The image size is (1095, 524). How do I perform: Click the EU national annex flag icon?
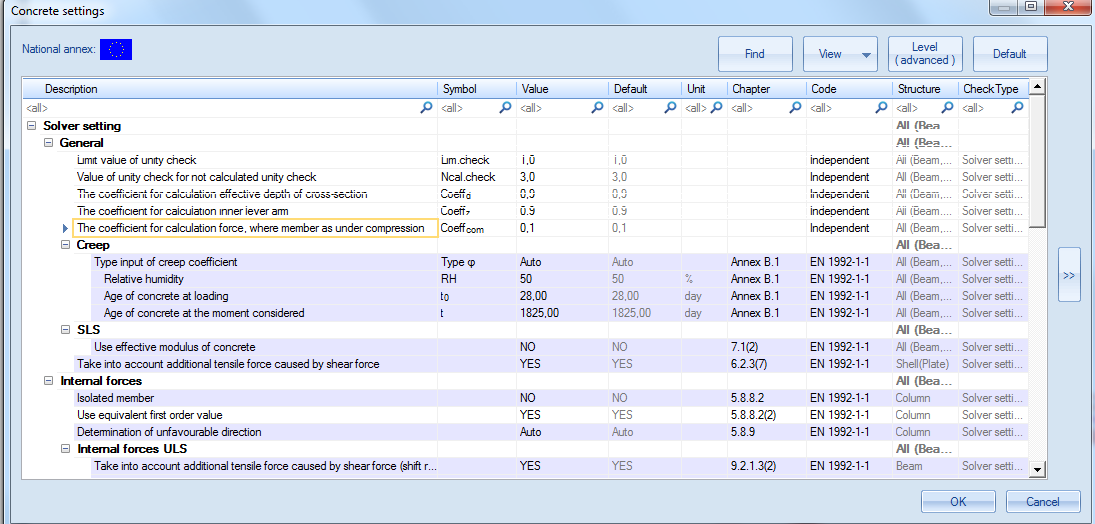[x=116, y=50]
